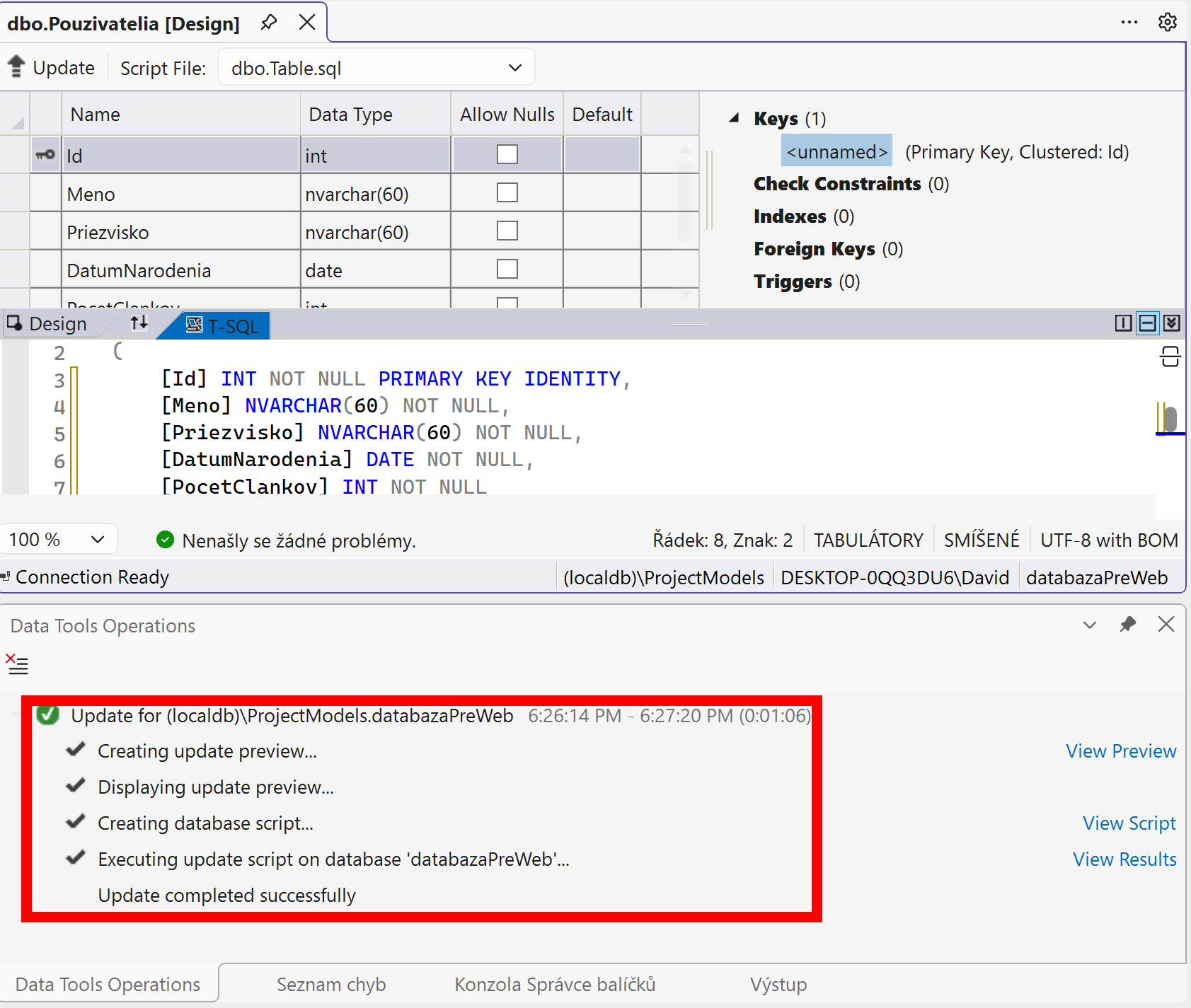Screen dimensions: 1191x1008
Task: Close the Data Tools Operations panel
Action: (1166, 624)
